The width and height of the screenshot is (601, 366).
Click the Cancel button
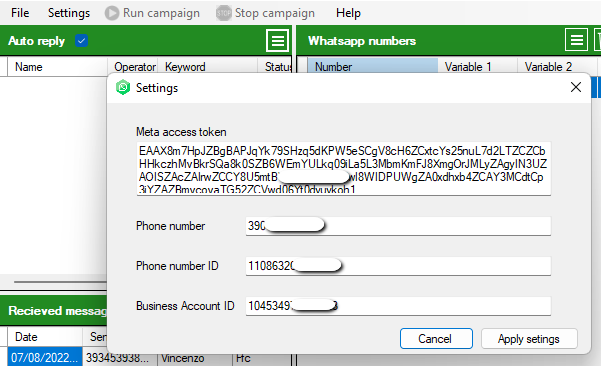tap(436, 338)
